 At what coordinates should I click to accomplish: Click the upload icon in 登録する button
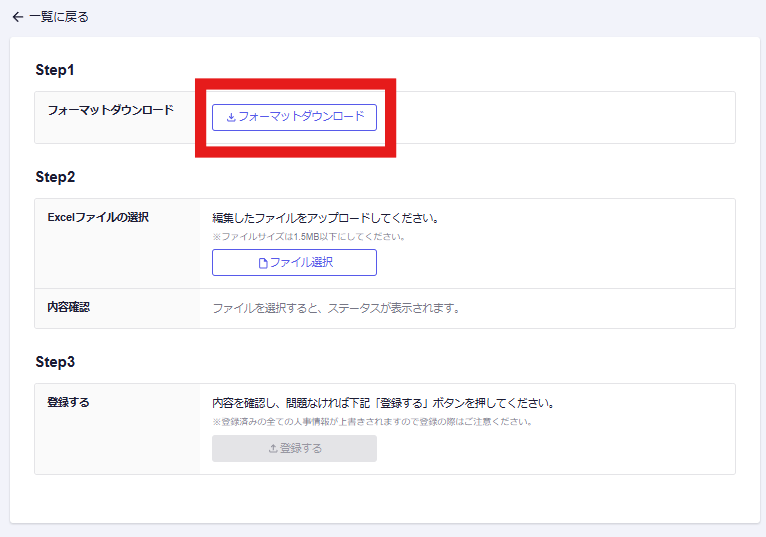pyautogui.click(x=273, y=449)
